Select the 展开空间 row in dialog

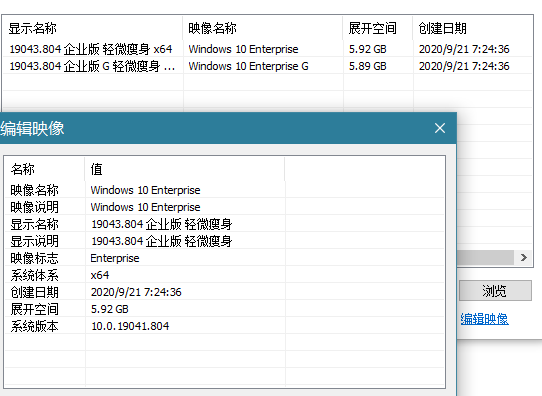click(225, 309)
